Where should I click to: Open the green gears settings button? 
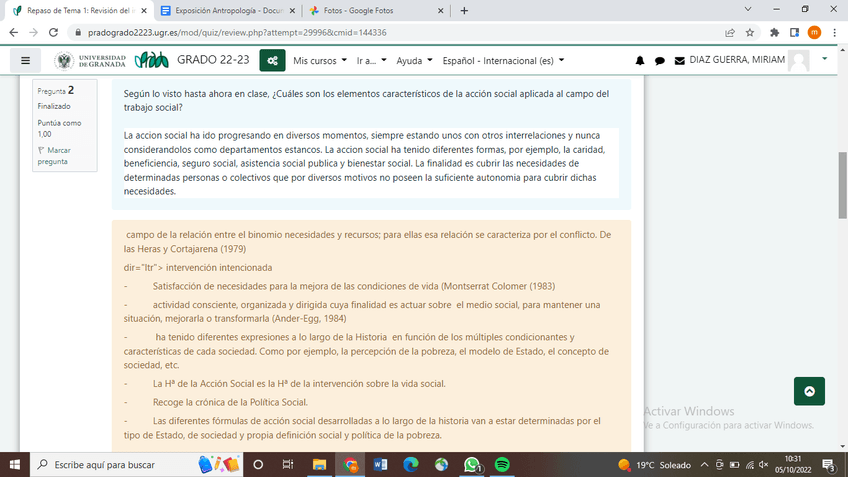pyautogui.click(x=272, y=61)
